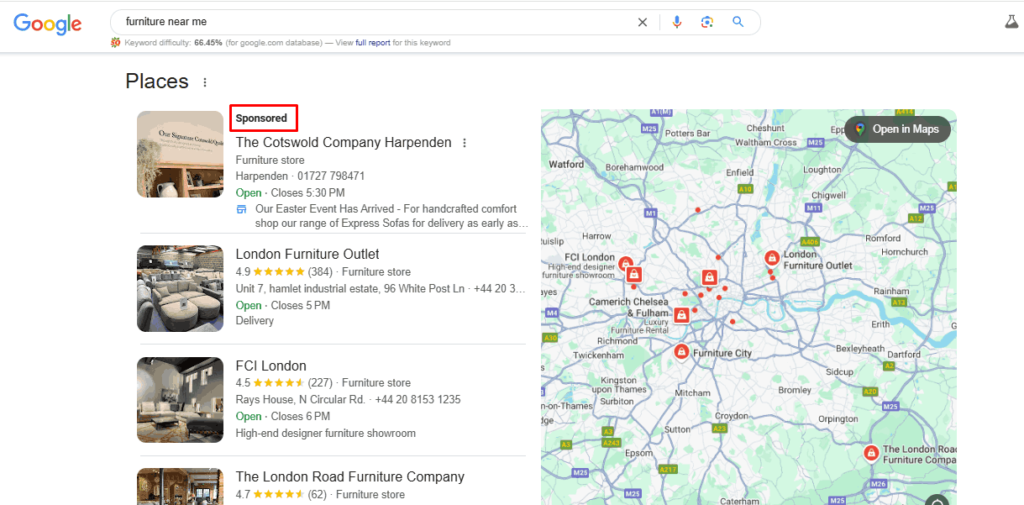The height and width of the screenshot is (505, 1024).
Task: Click the London Road Furniture Company map pin
Action: 871,453
